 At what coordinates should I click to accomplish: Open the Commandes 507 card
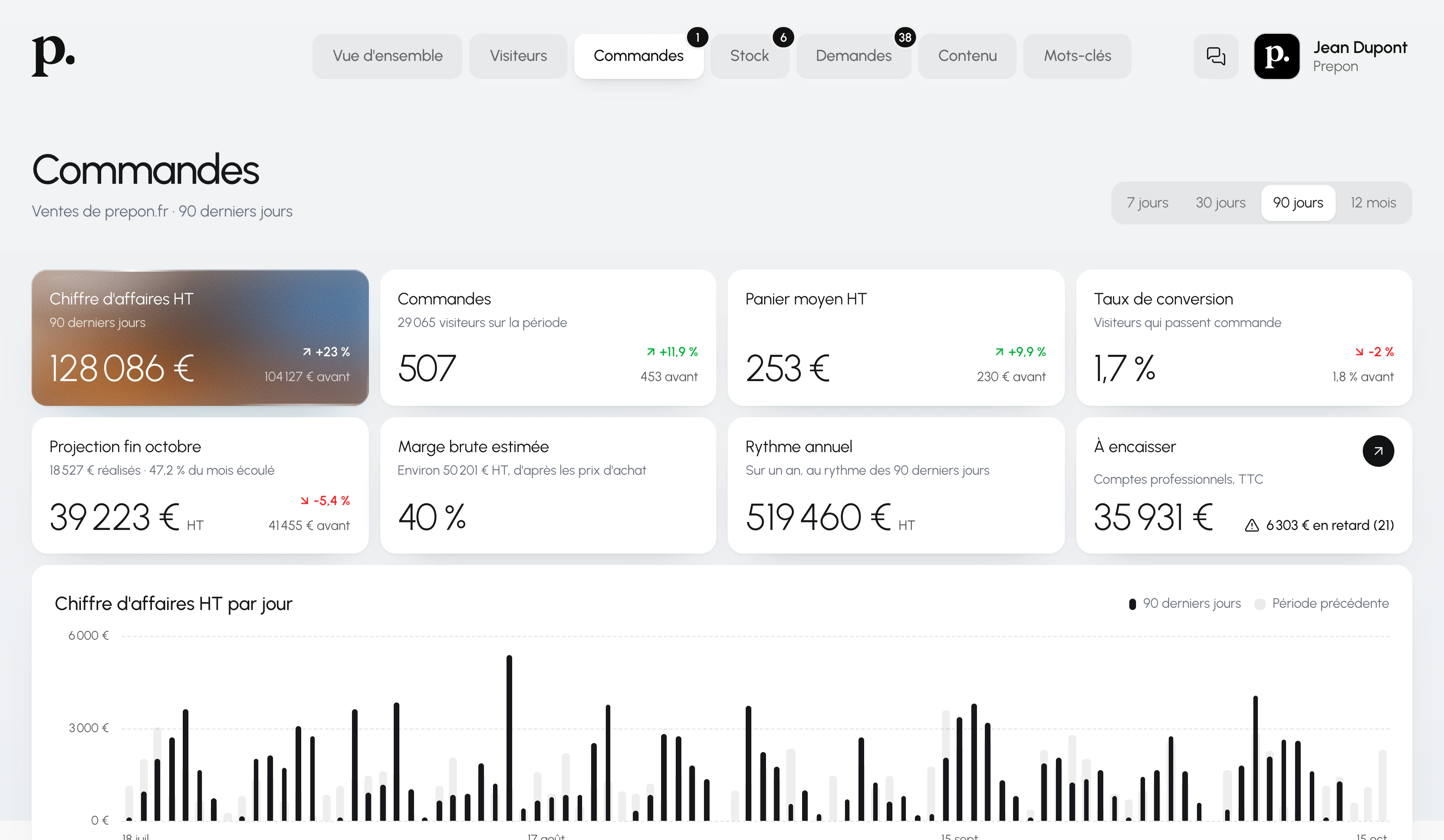click(548, 338)
